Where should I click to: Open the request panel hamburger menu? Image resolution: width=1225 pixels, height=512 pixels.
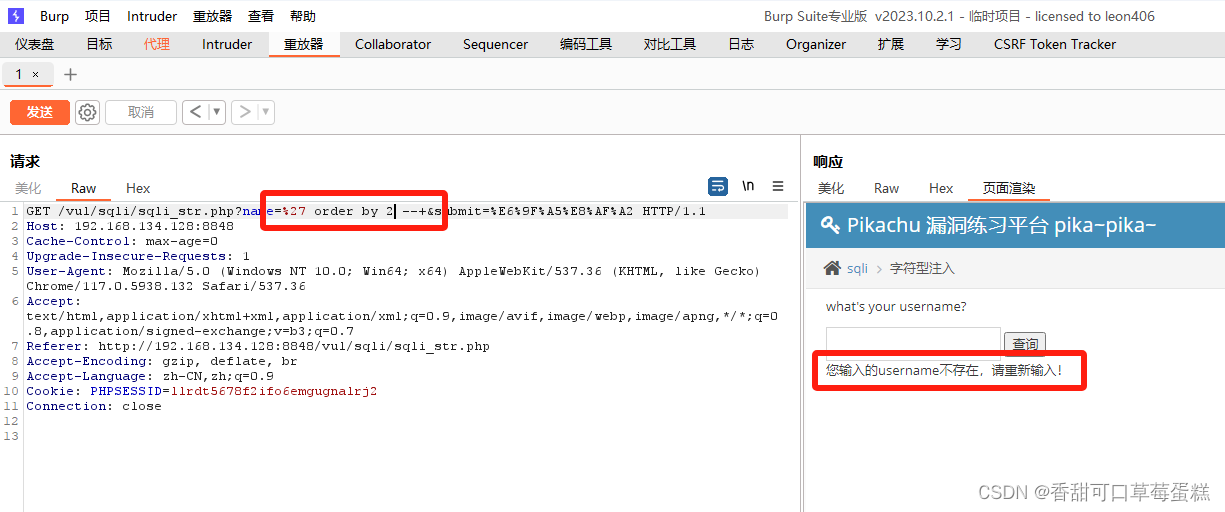[x=778, y=186]
